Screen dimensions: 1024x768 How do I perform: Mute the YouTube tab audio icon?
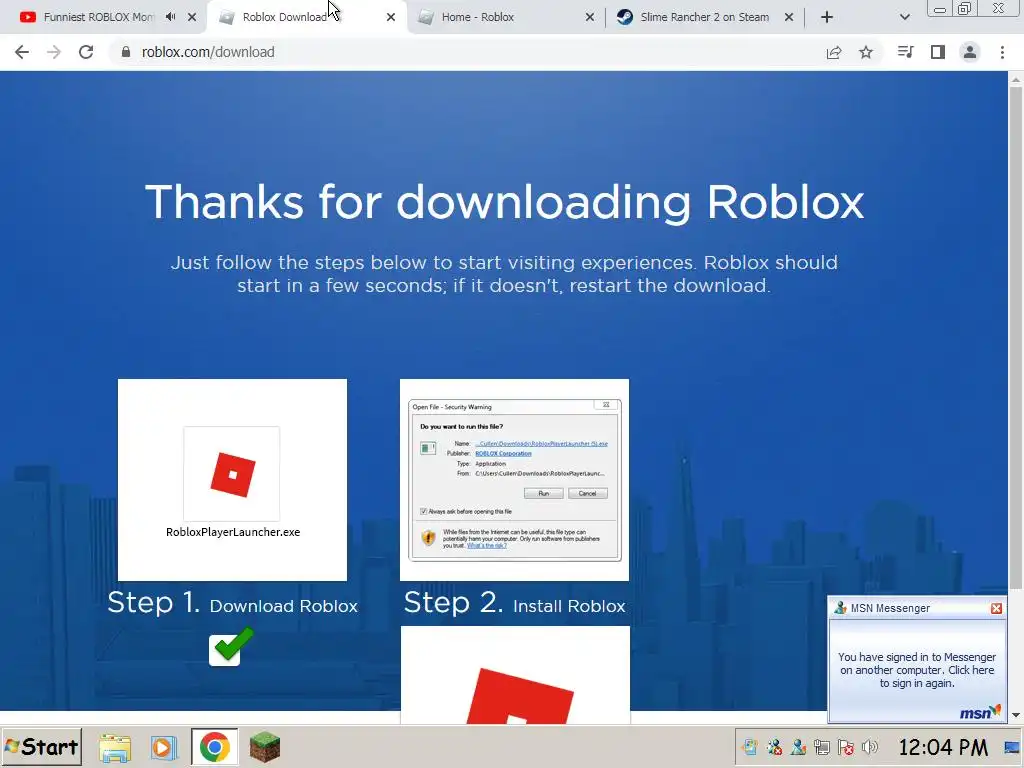(170, 17)
